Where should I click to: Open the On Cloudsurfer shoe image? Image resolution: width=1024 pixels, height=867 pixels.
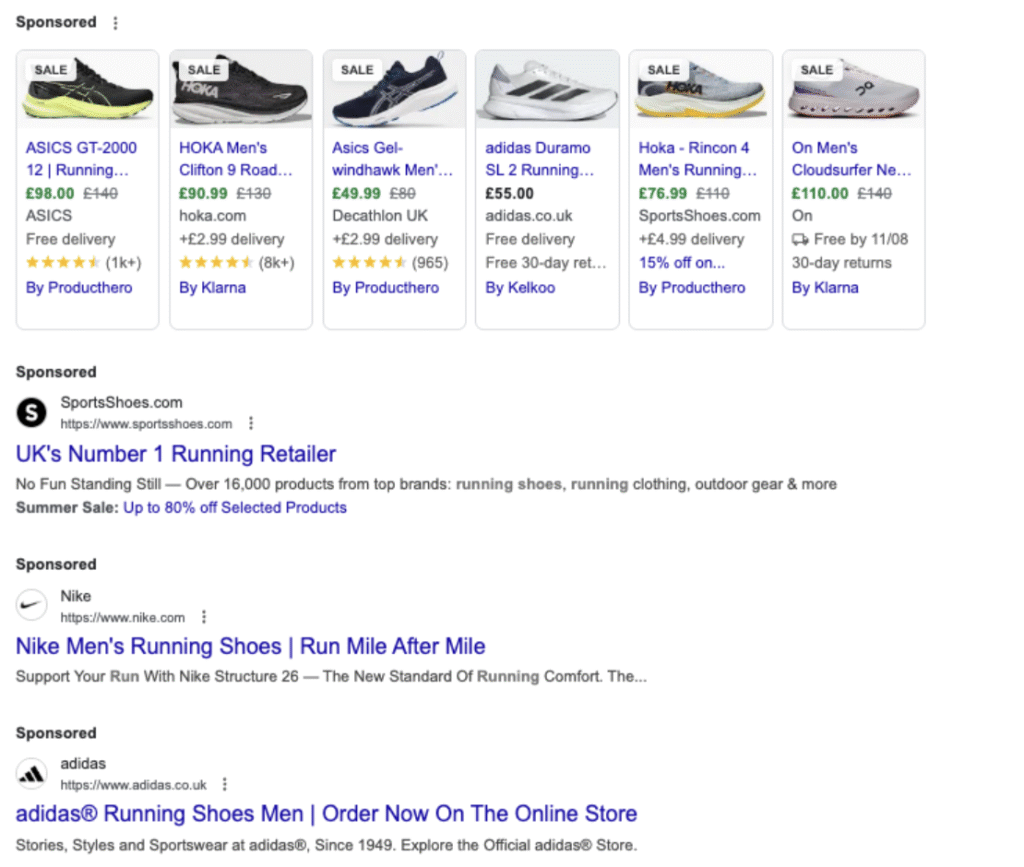click(x=854, y=89)
